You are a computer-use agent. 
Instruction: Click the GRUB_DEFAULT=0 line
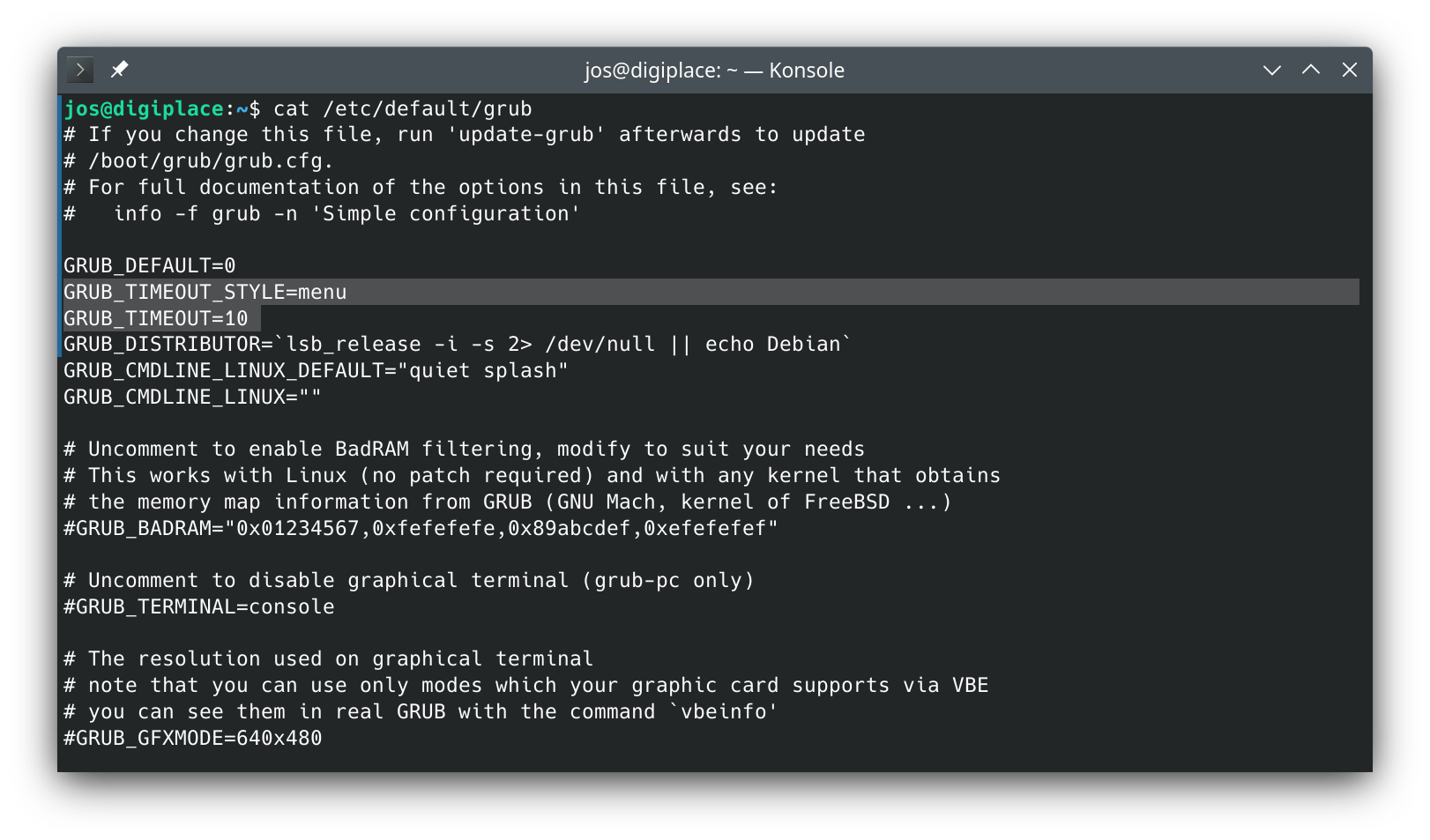click(x=150, y=265)
